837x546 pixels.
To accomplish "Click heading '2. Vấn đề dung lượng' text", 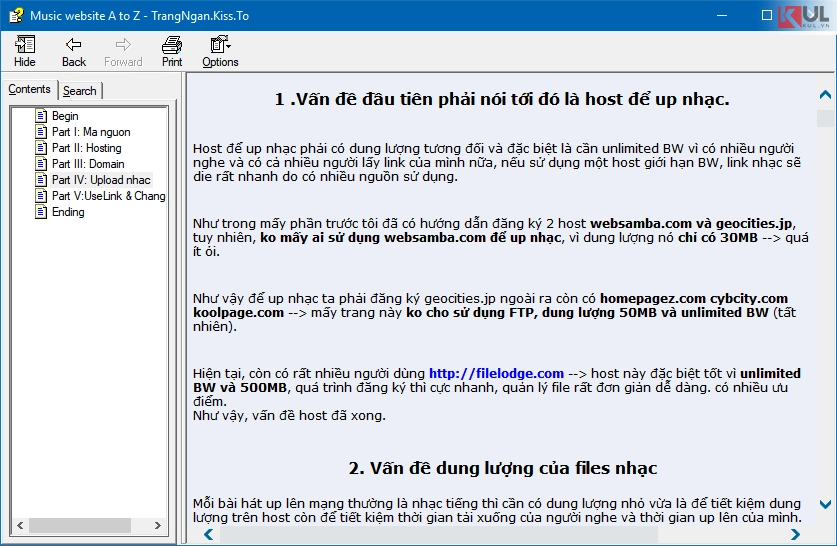I will point(503,468).
